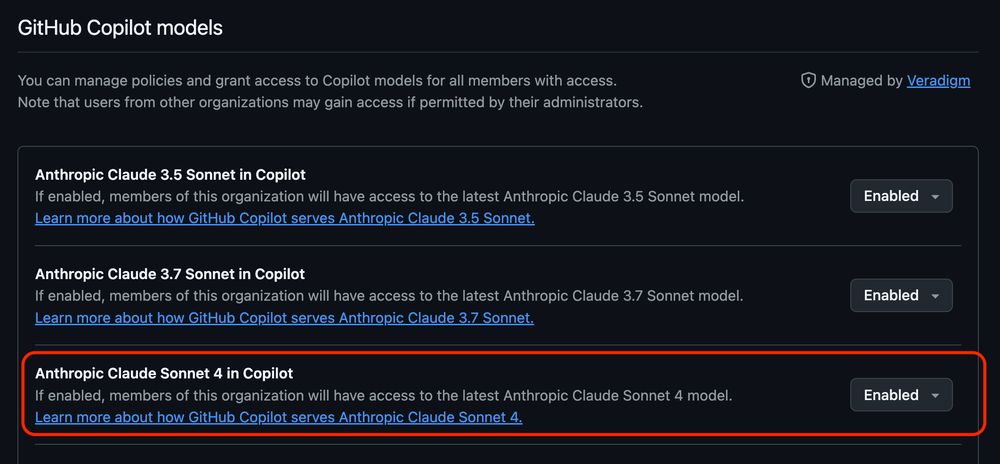Image resolution: width=1000 pixels, height=464 pixels.
Task: Click caret arrow on Claude Sonnet 4 dropdown
Action: [935, 396]
